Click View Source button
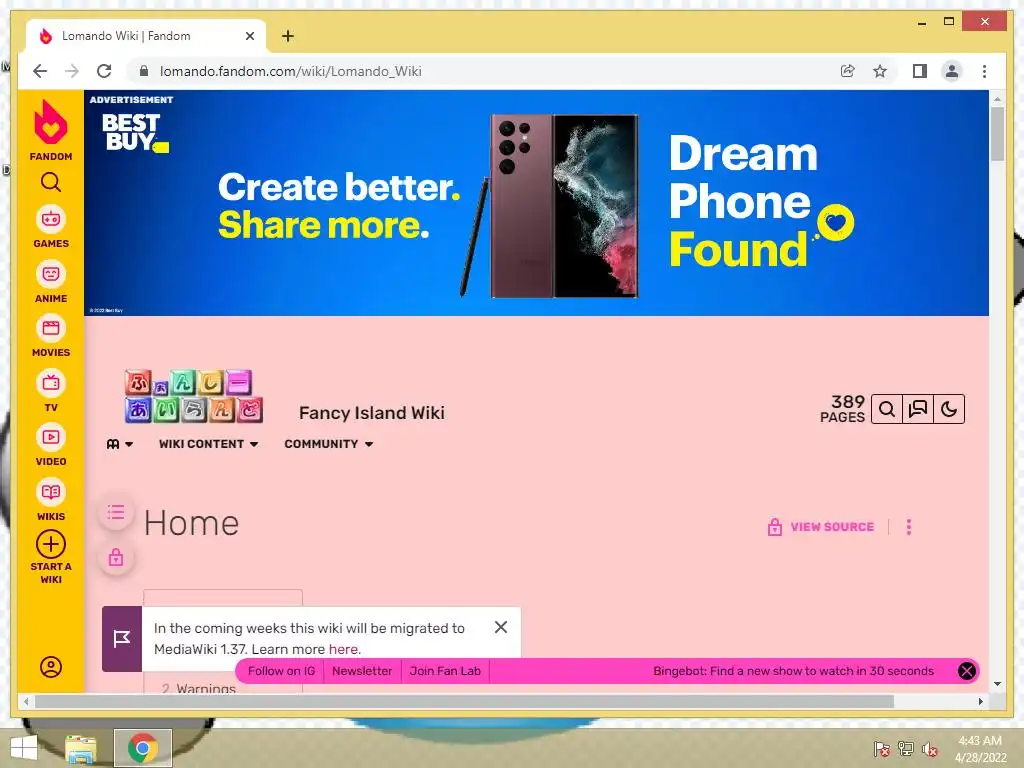1024x768 pixels. (820, 527)
